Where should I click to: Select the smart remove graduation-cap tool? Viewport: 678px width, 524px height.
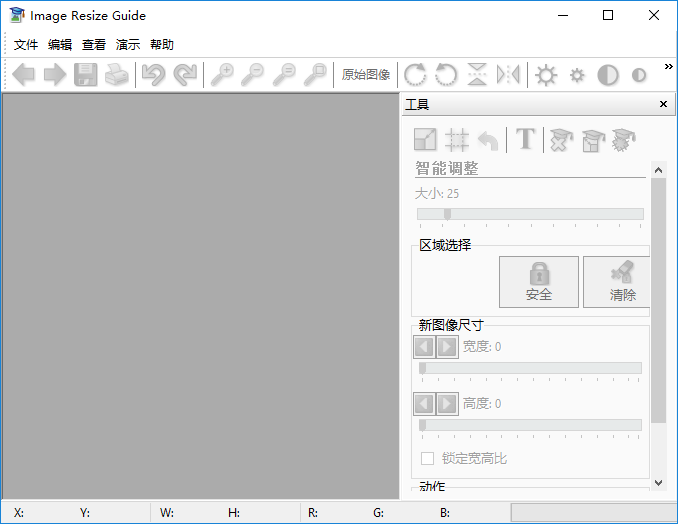point(561,140)
